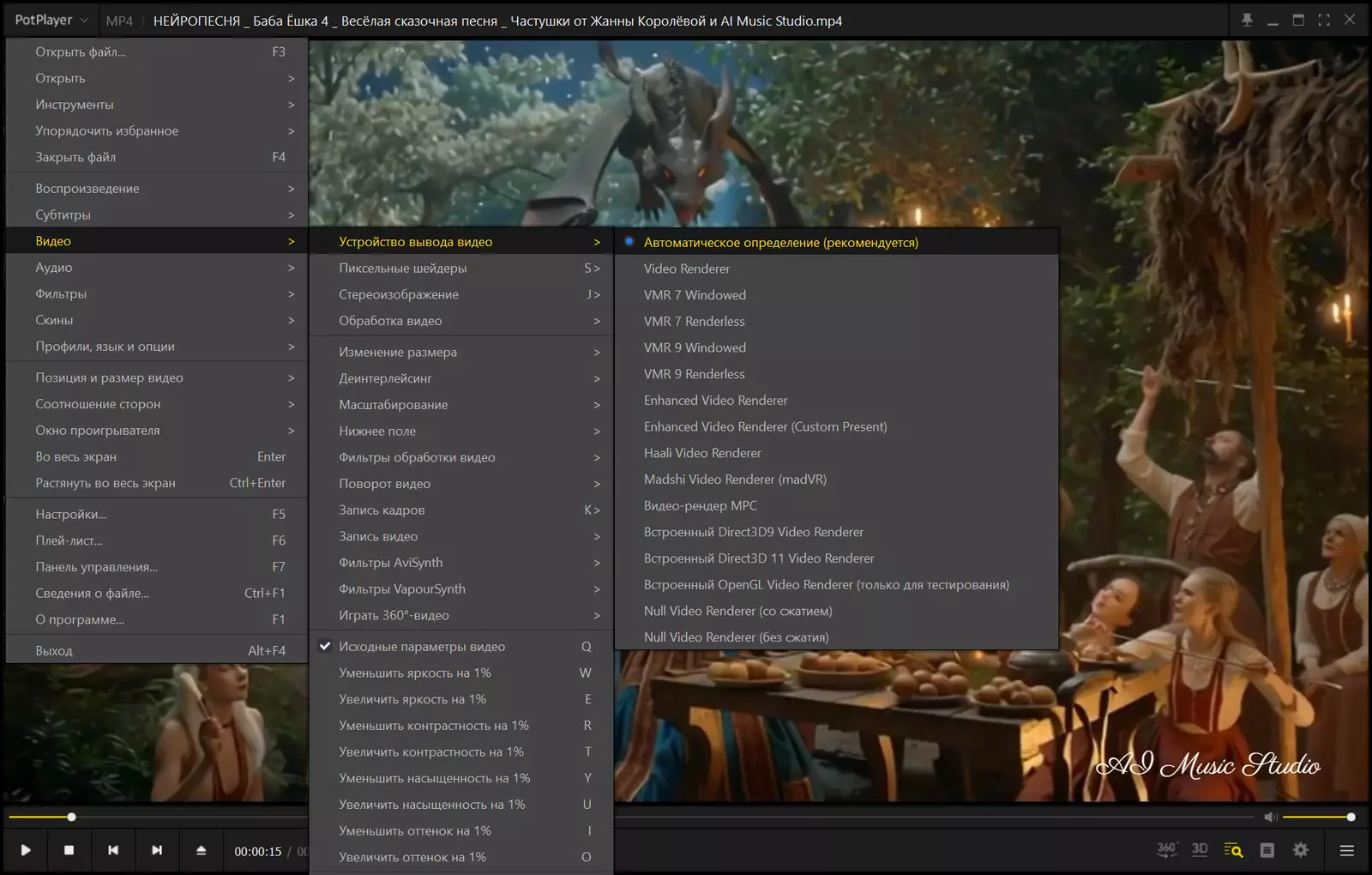Viewport: 1372px width, 875px height.
Task: Open the Субтитры menu item
Action: [x=157, y=214]
